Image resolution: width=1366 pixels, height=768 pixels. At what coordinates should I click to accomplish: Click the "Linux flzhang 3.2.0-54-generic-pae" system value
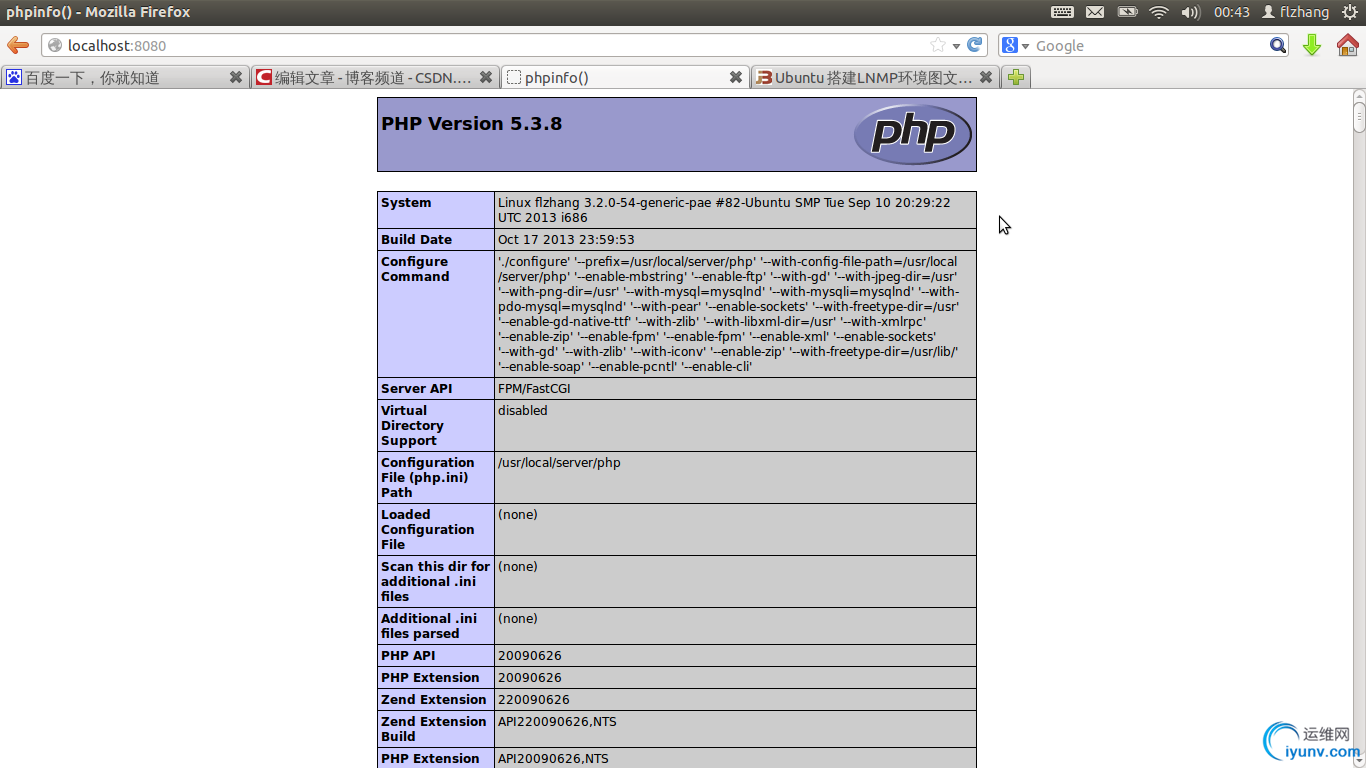pyautogui.click(x=724, y=210)
